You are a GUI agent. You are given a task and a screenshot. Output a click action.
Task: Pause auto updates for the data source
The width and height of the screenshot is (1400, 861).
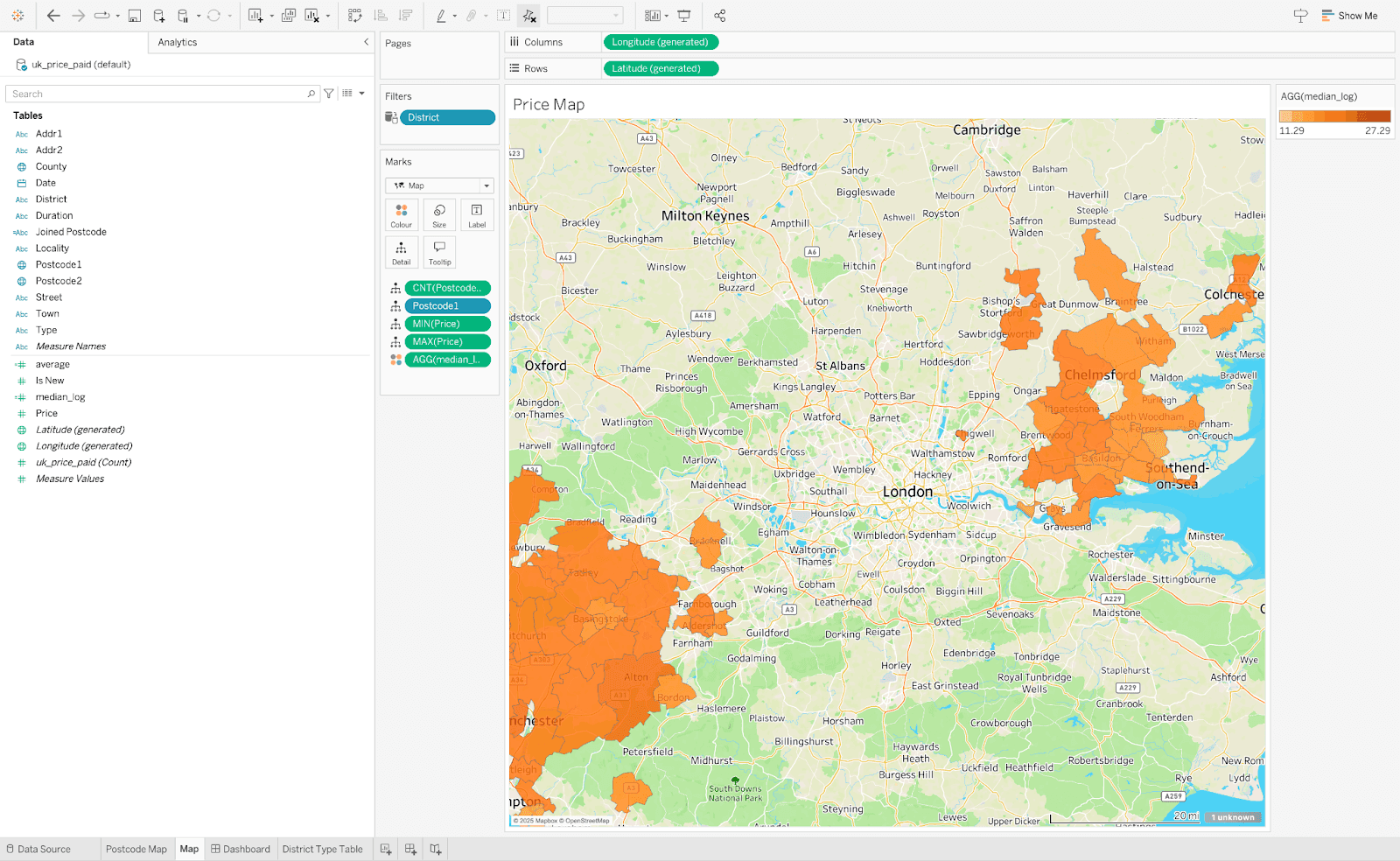pyautogui.click(x=183, y=16)
